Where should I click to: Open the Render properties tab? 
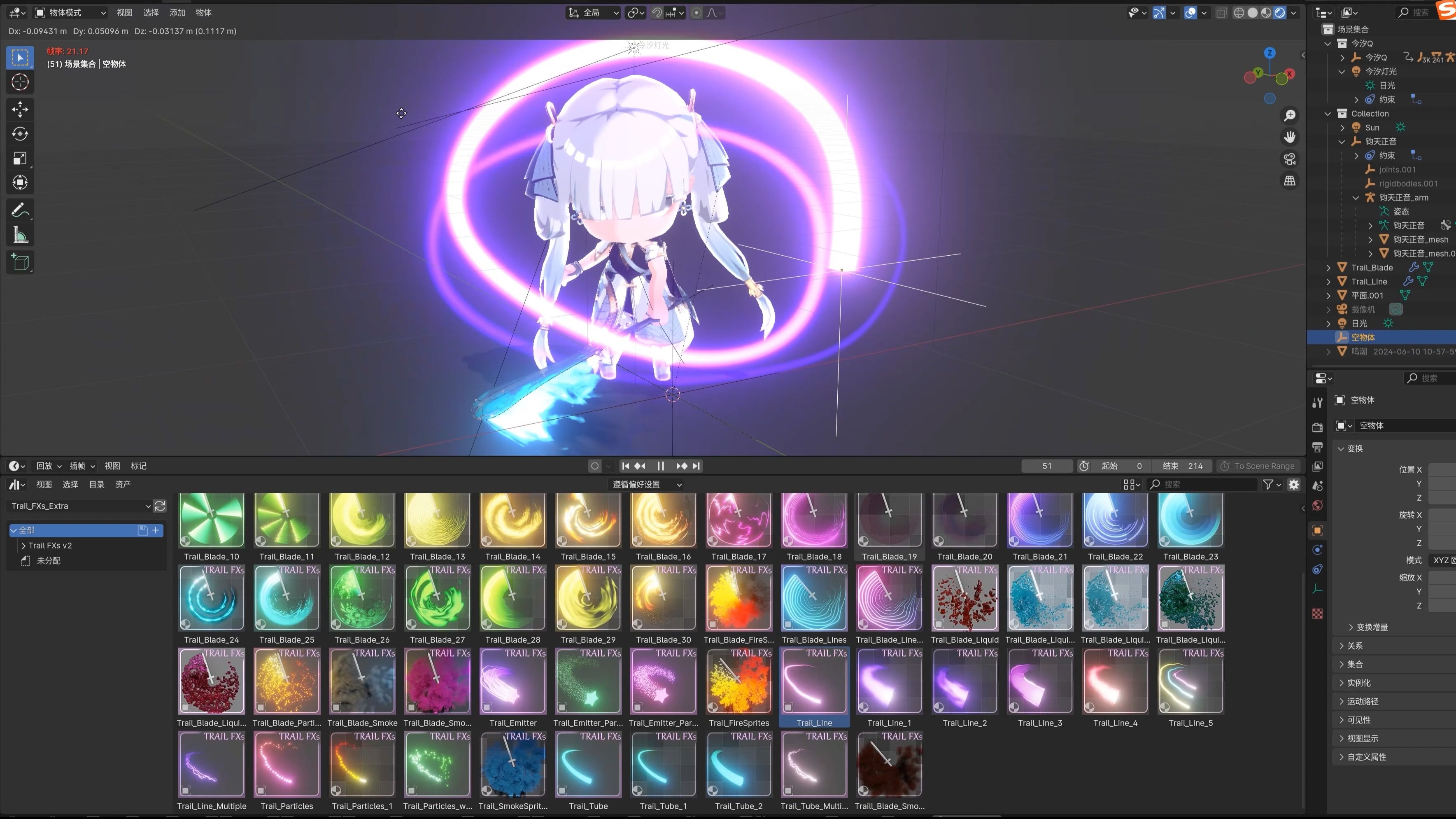[x=1318, y=428]
